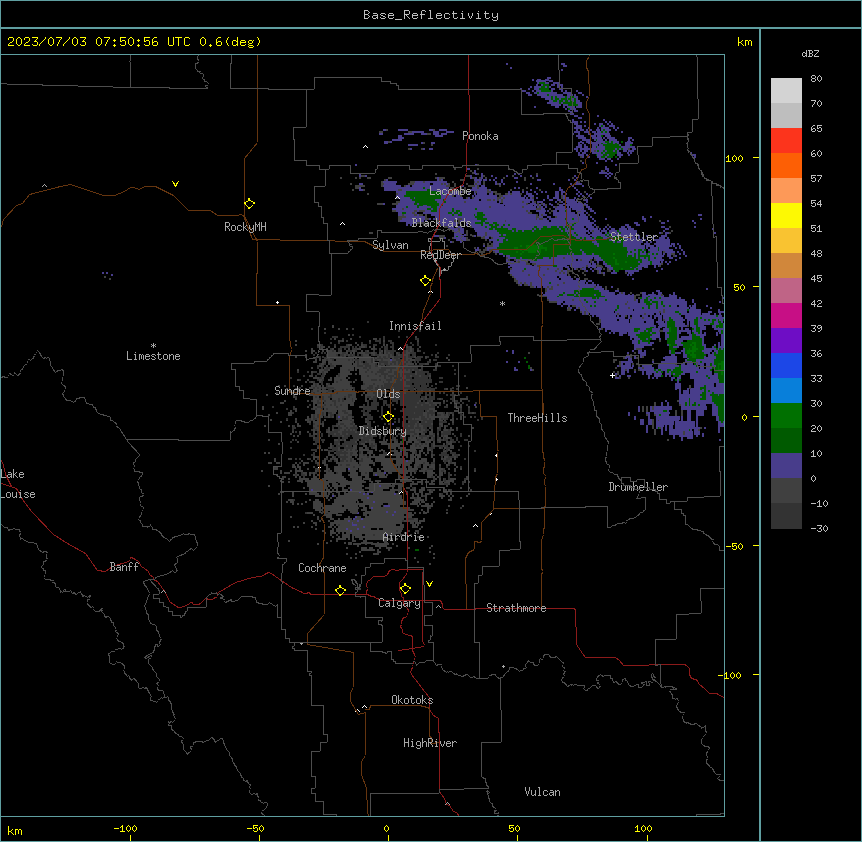Pick the yellow diamond marker under Olds

point(388,417)
